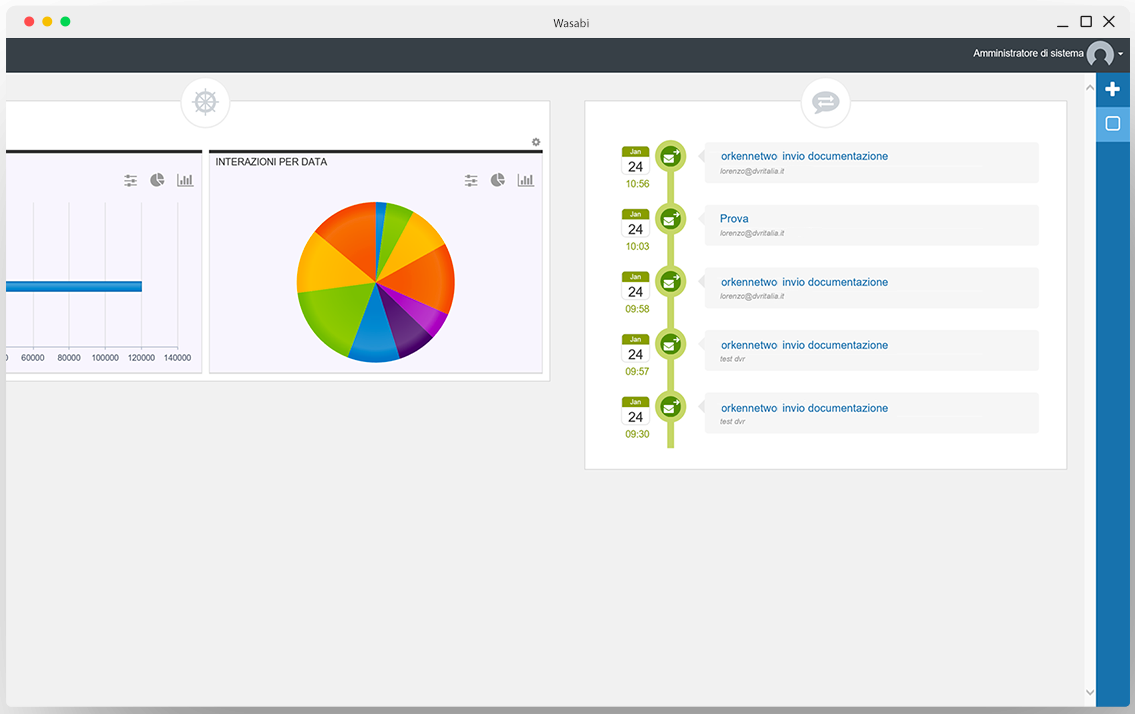The image size is (1135, 714).
Task: Click the Jan 24 calendar badge at 09:30
Action: [x=636, y=411]
